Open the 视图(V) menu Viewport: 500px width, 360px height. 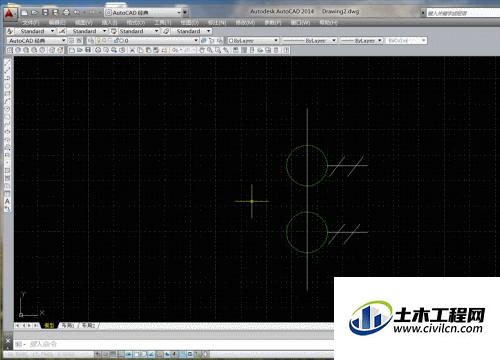tap(84, 22)
